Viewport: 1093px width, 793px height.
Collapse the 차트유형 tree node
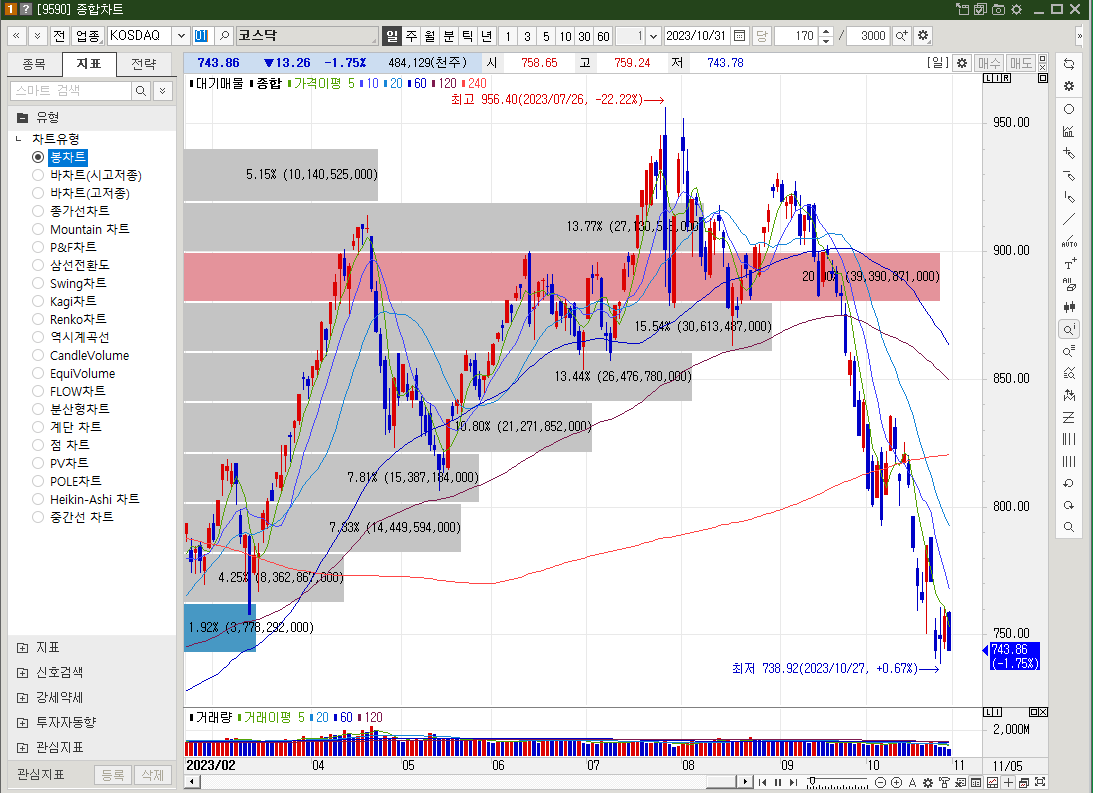click(x=19, y=139)
